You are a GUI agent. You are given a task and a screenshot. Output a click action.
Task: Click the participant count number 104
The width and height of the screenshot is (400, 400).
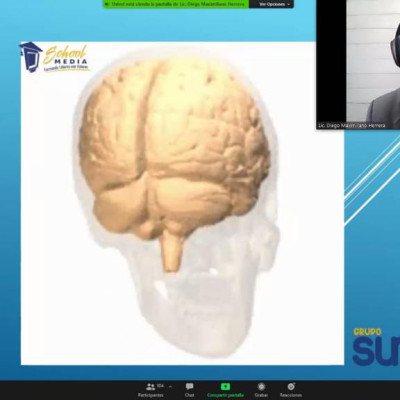point(160,386)
